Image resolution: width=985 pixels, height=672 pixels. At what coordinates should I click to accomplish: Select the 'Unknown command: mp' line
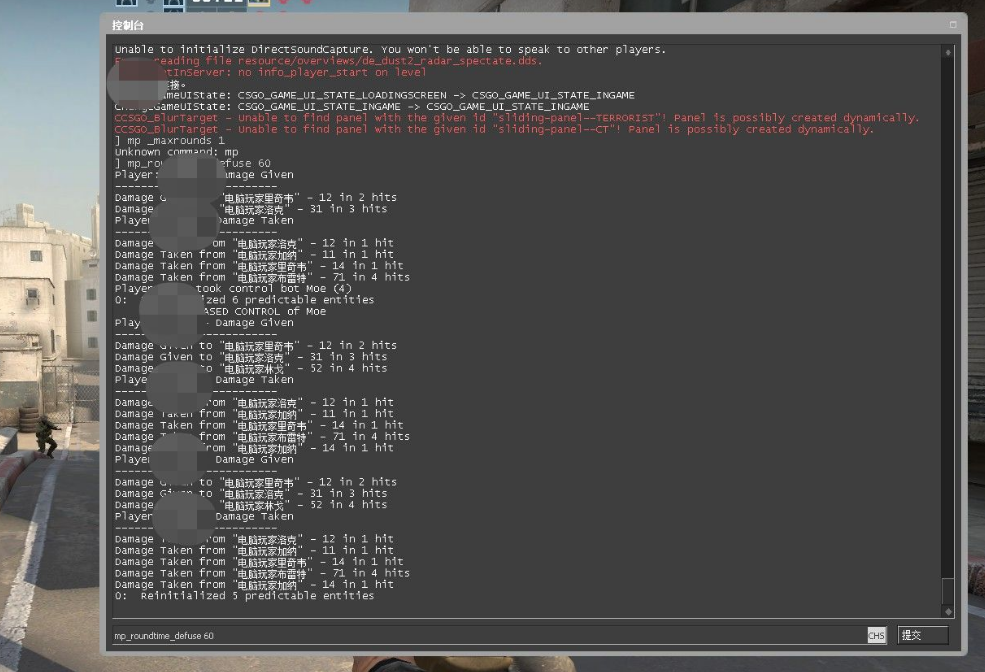tap(177, 152)
